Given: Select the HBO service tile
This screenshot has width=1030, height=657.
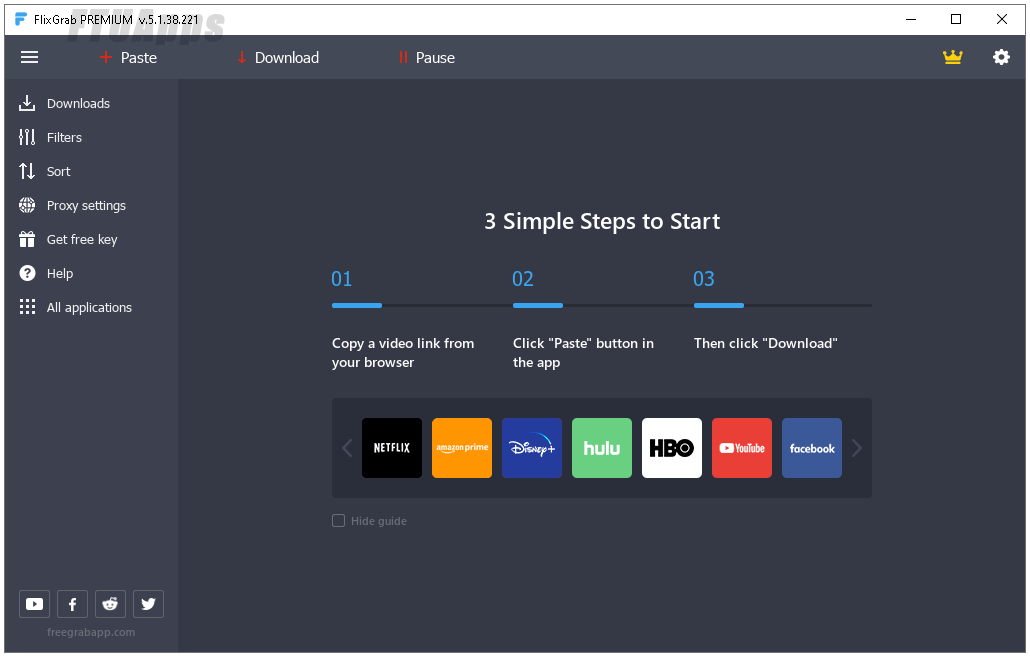Looking at the screenshot, I should [672, 448].
